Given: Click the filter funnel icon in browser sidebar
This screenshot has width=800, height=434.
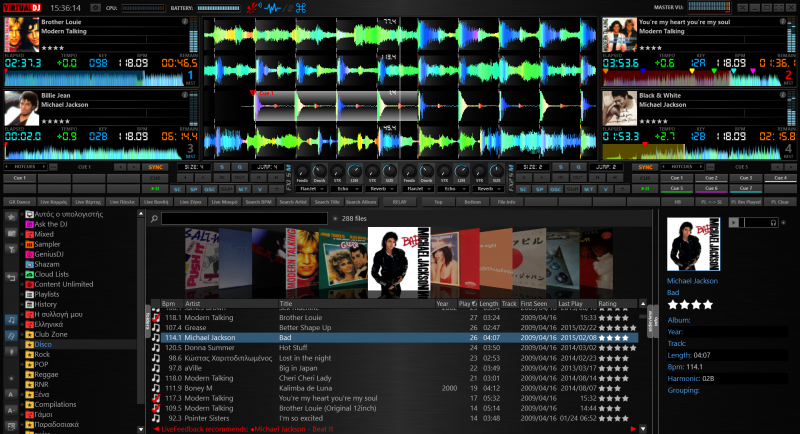Looking at the screenshot, I should coord(11,249).
